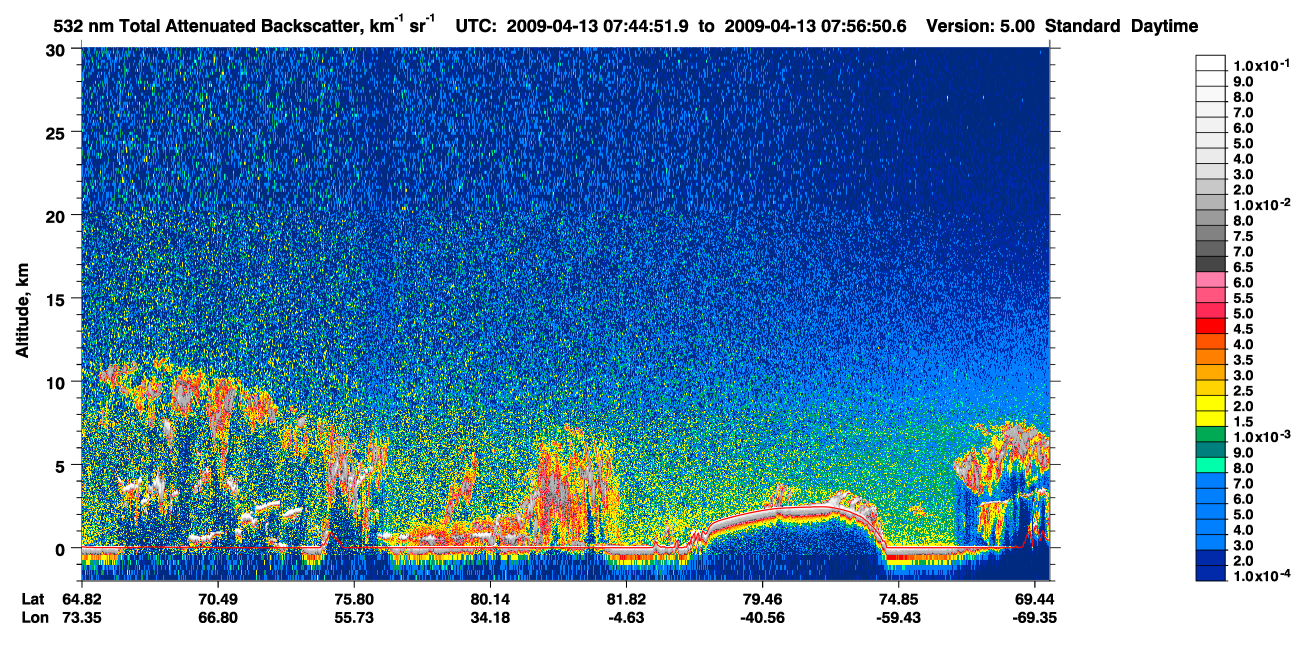Viewport: 1300px width, 667px height.
Task: Click the dark navy swatch at colorbar bottom
Action: 1210,573
